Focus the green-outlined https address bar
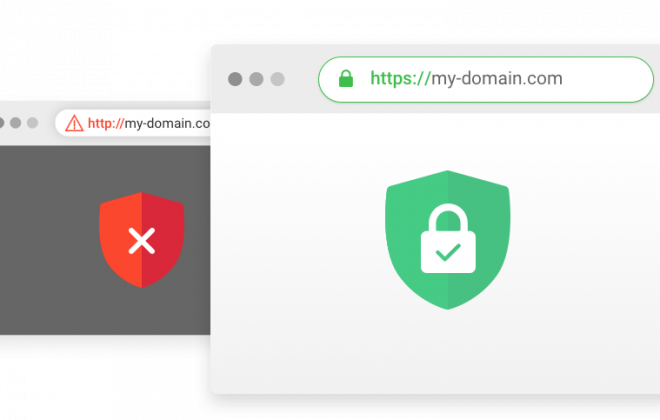The width and height of the screenshot is (660, 420). tap(486, 80)
